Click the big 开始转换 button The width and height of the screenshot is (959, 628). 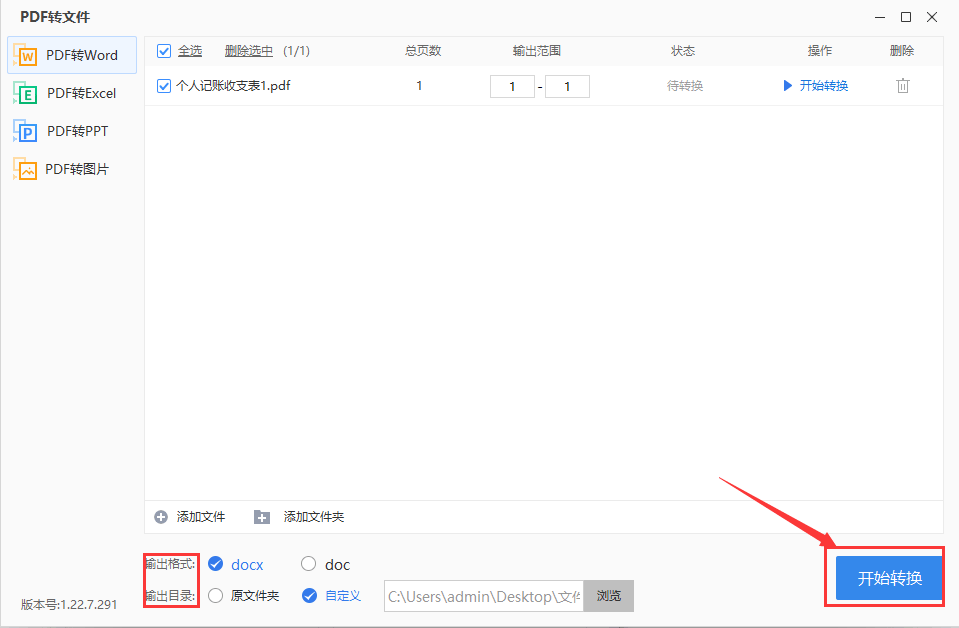click(889, 578)
